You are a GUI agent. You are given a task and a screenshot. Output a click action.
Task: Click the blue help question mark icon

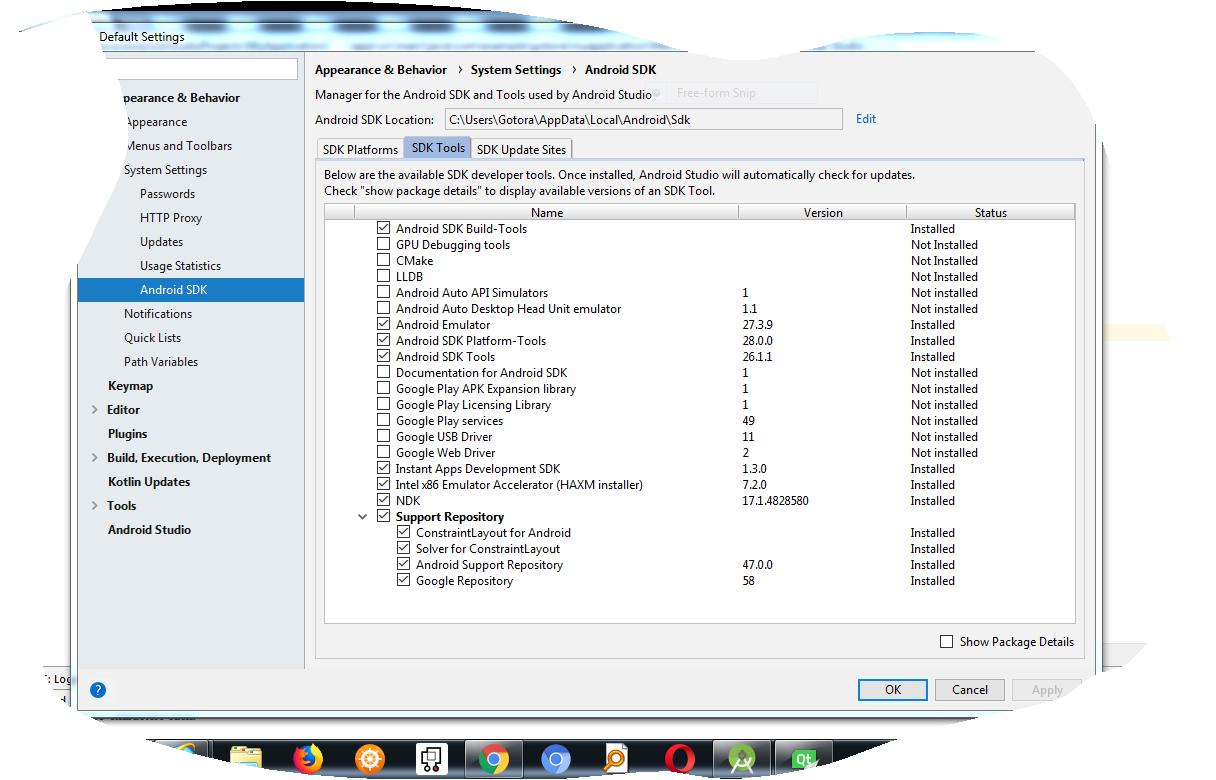[x=98, y=690]
